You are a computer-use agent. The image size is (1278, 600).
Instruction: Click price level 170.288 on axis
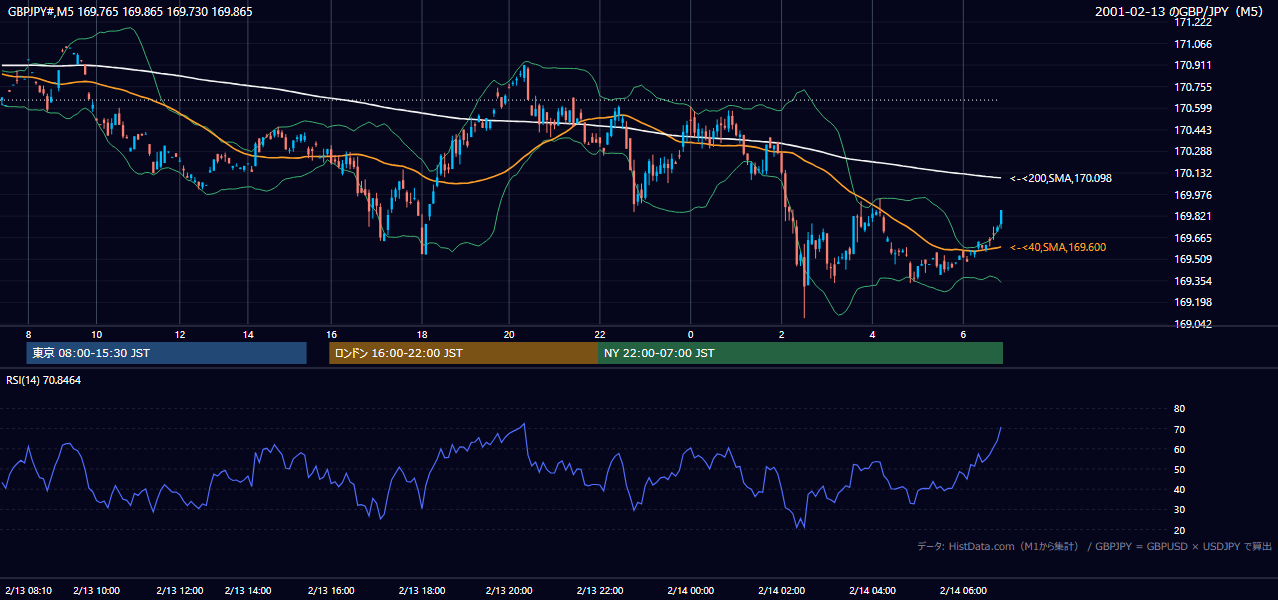point(1193,152)
